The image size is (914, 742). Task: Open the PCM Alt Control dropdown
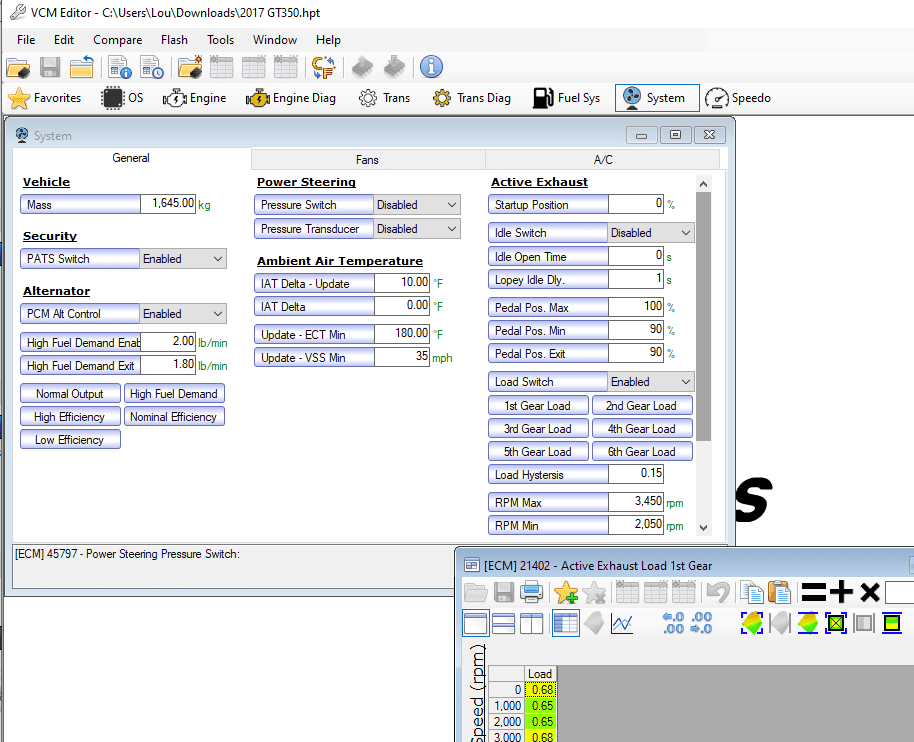point(218,314)
